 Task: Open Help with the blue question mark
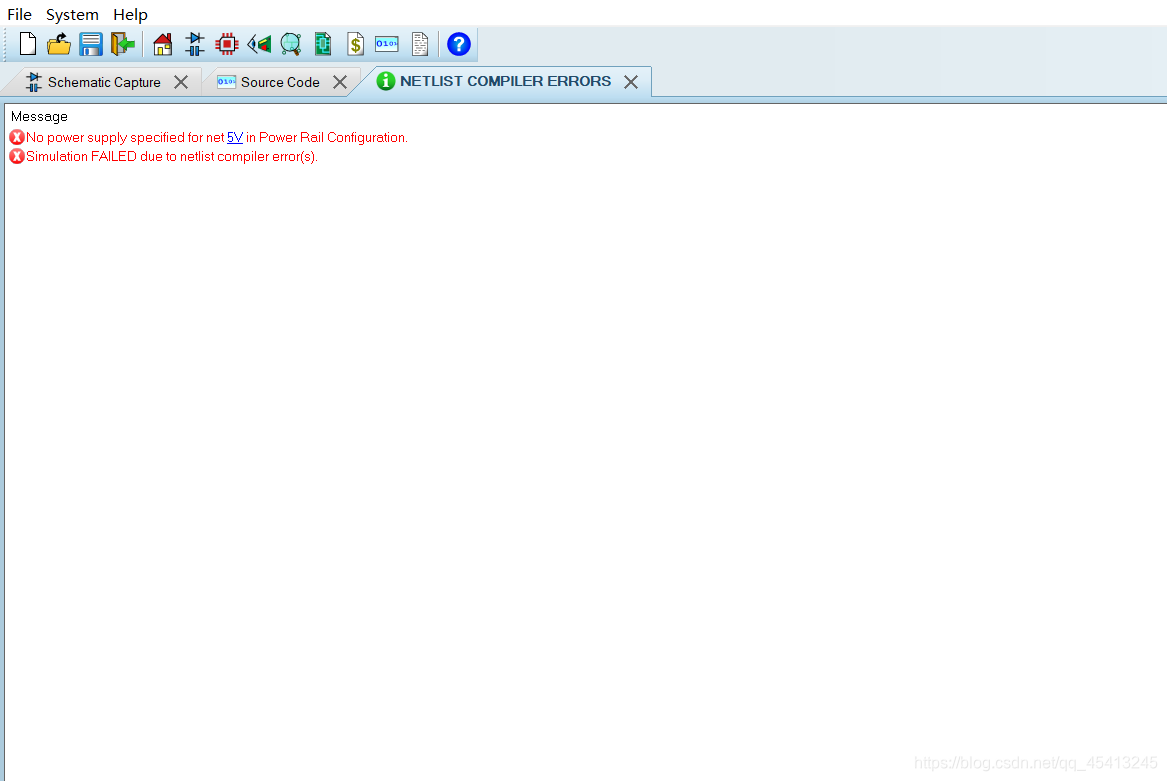coord(458,45)
